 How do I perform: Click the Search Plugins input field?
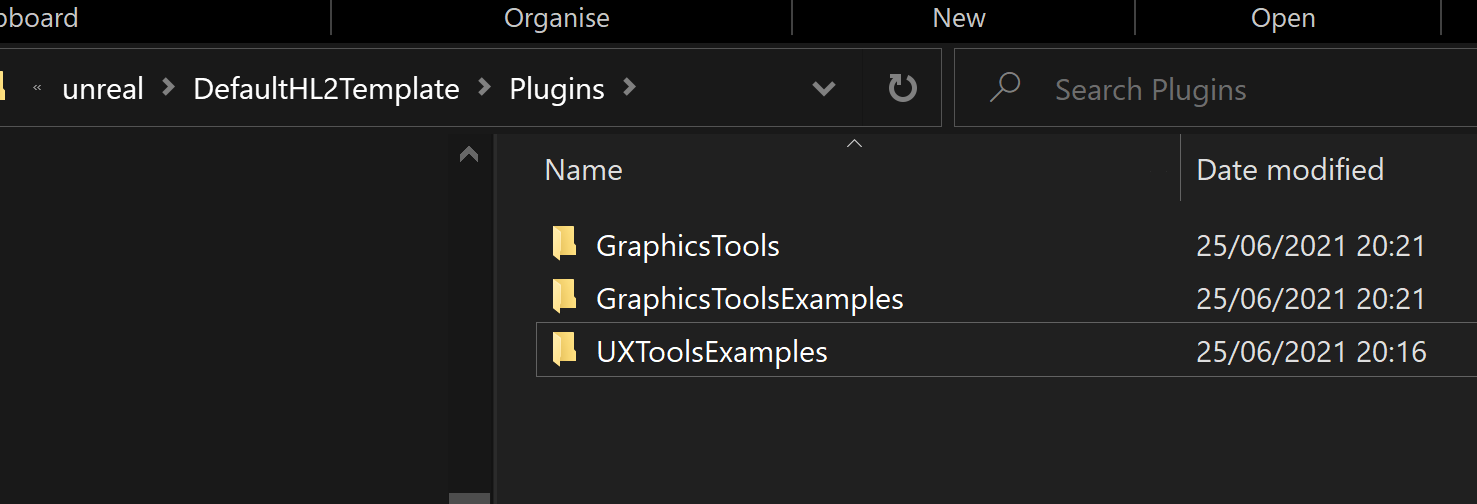[1215, 89]
